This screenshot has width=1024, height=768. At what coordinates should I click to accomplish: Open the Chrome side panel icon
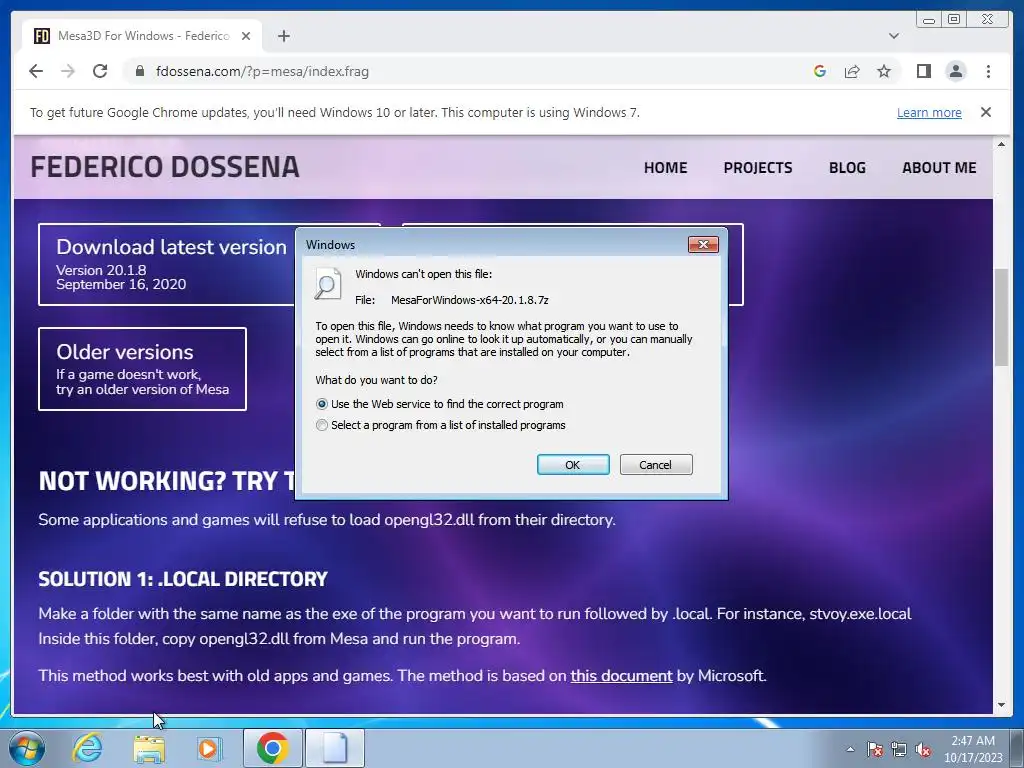(923, 71)
